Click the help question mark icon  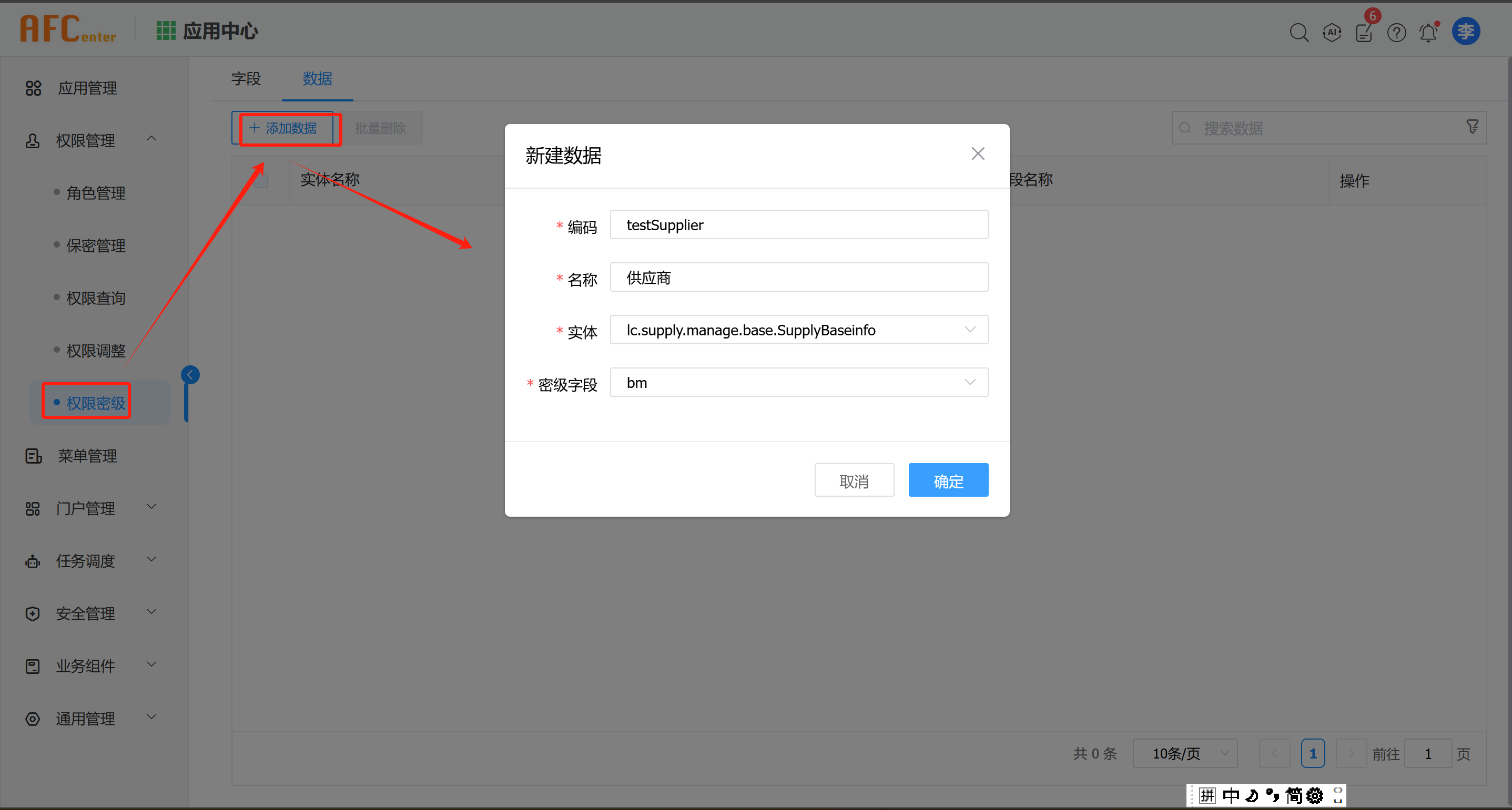tap(1396, 32)
